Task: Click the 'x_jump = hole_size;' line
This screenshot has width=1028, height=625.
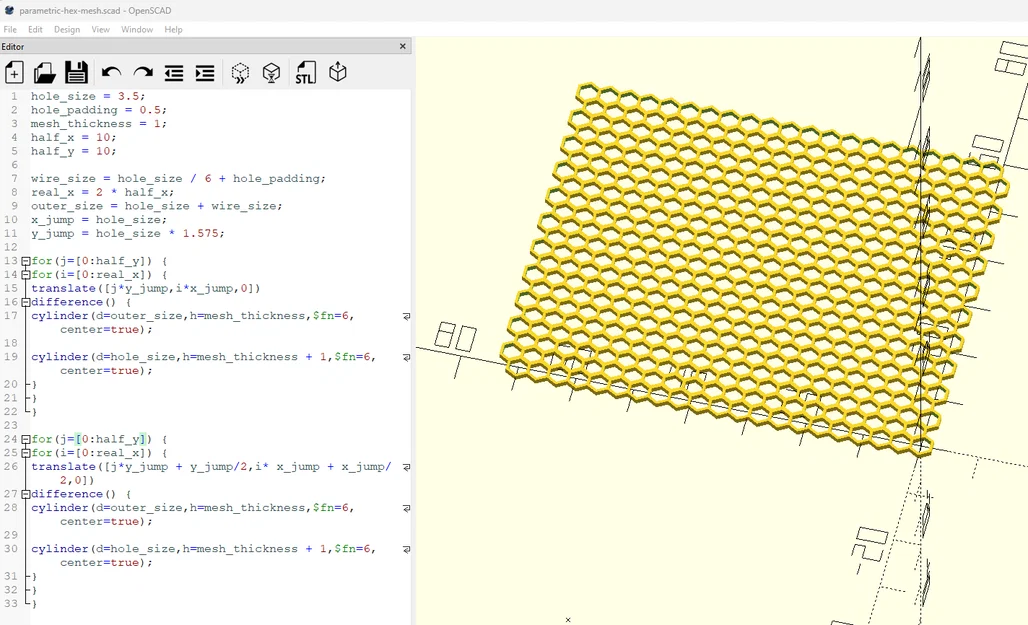Action: 98,220
